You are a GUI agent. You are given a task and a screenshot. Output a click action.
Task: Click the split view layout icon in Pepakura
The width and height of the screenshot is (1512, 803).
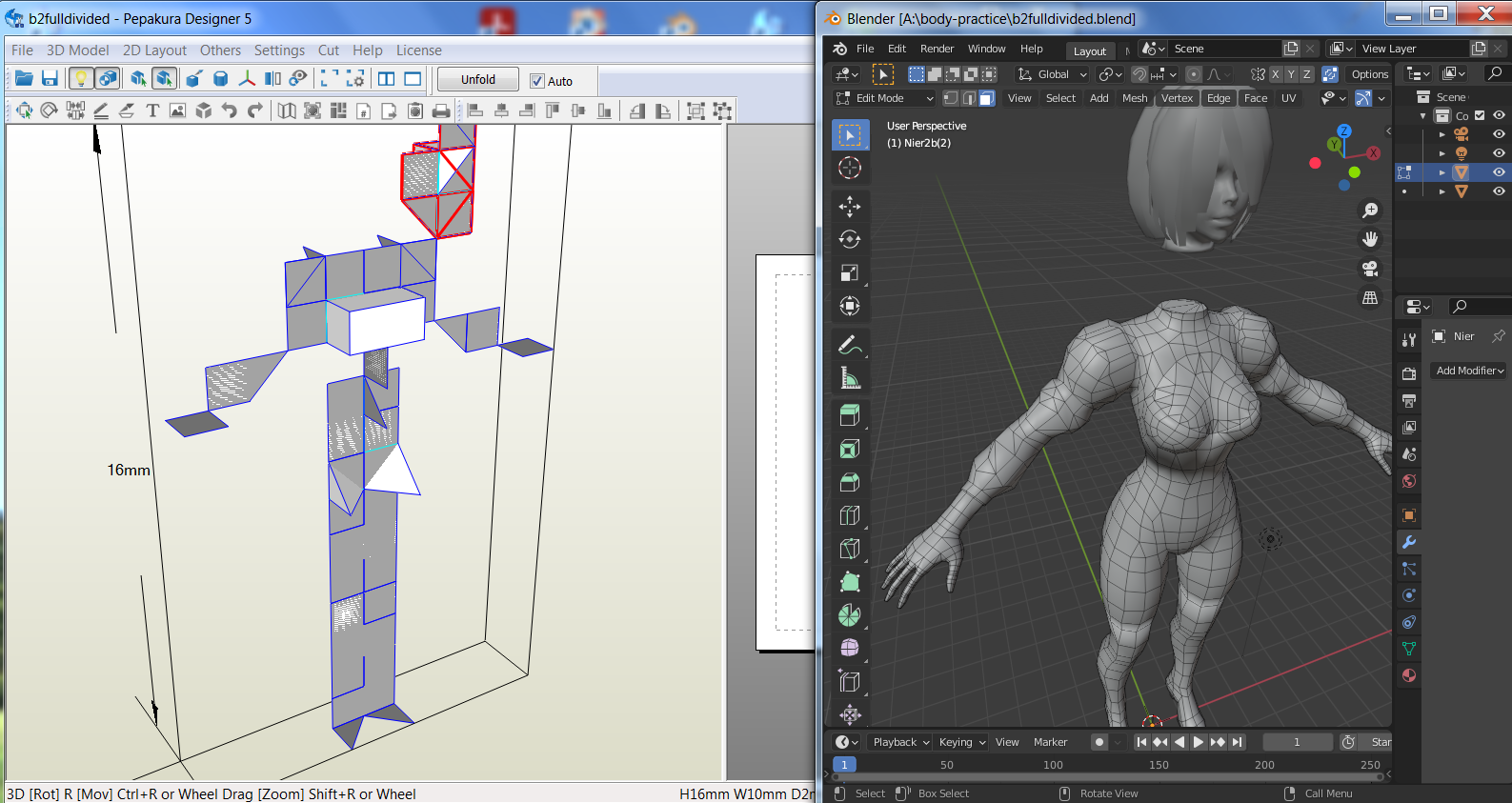click(x=386, y=79)
